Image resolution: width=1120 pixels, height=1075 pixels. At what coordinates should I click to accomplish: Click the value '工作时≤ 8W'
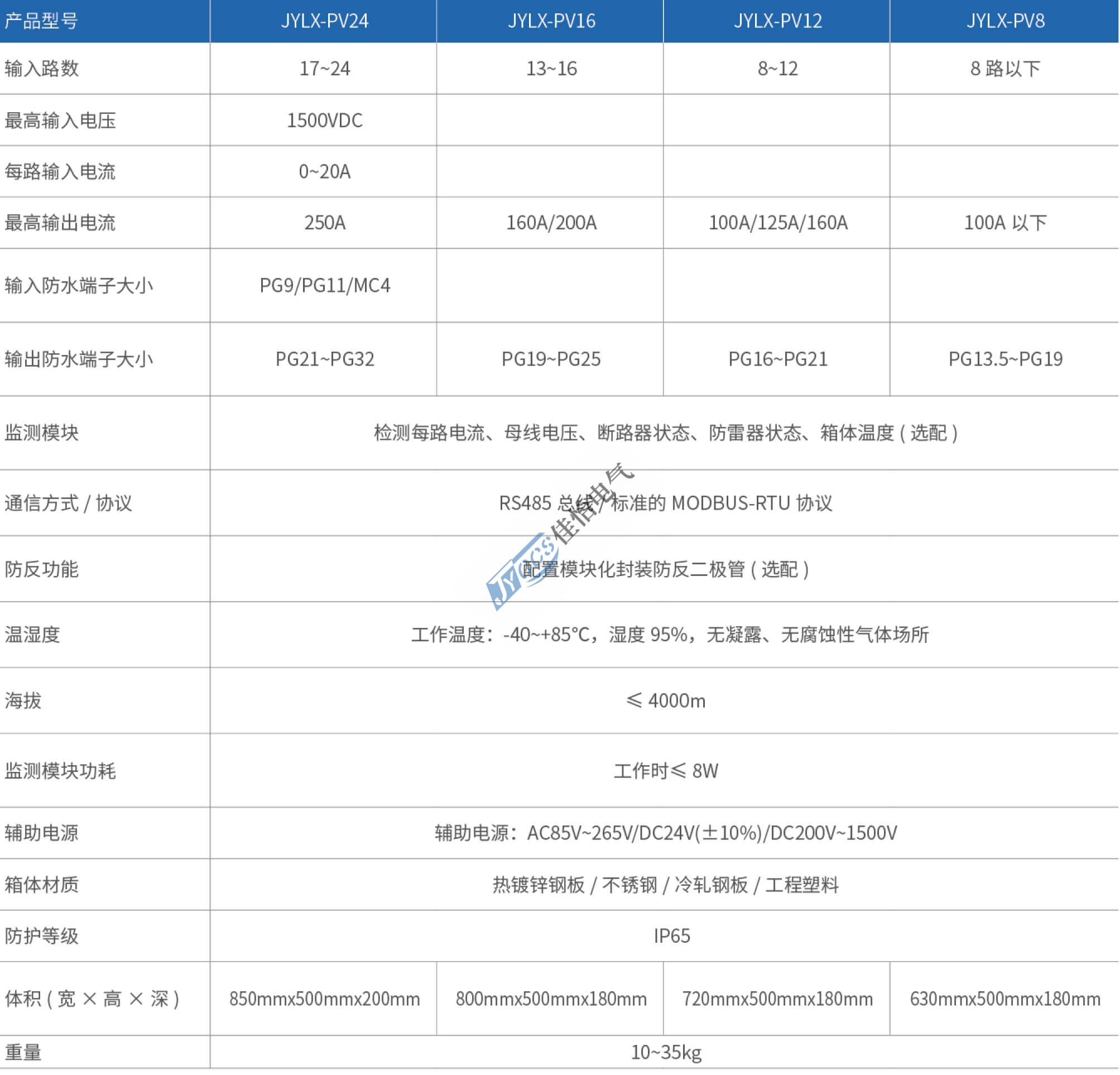point(666,771)
